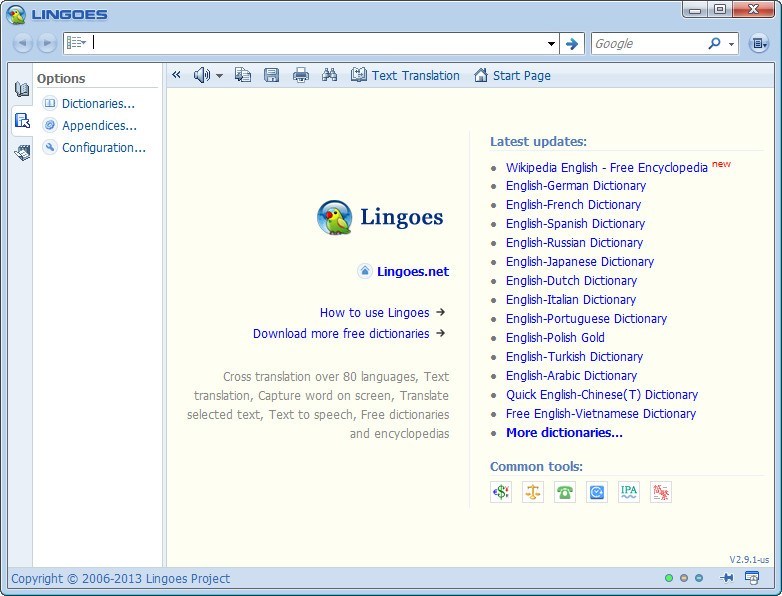Toggle the green status dot indicator

coord(669,578)
